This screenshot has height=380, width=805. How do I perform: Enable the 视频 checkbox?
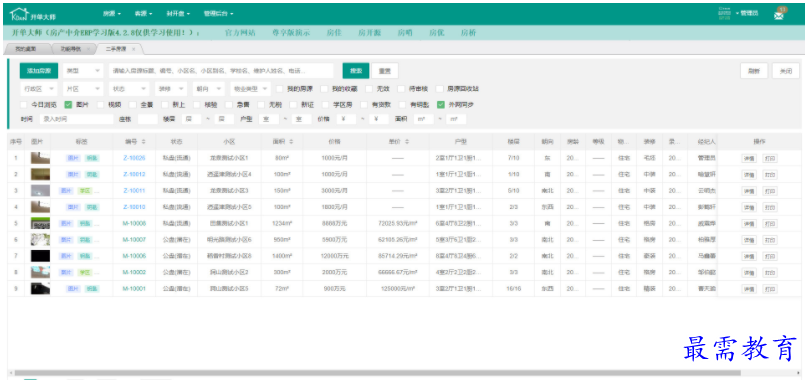click(x=100, y=105)
